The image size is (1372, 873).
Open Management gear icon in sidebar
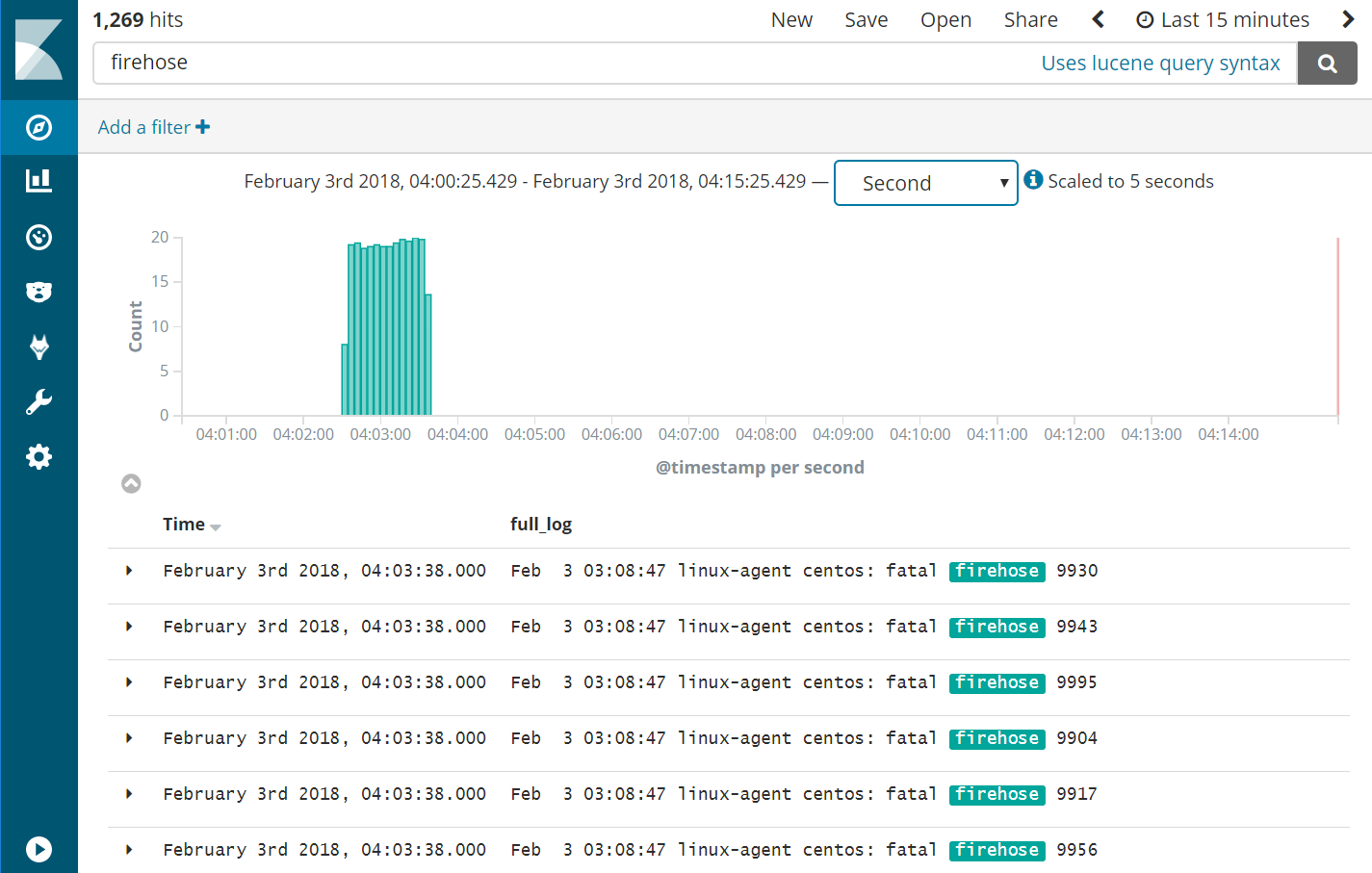coord(39,456)
